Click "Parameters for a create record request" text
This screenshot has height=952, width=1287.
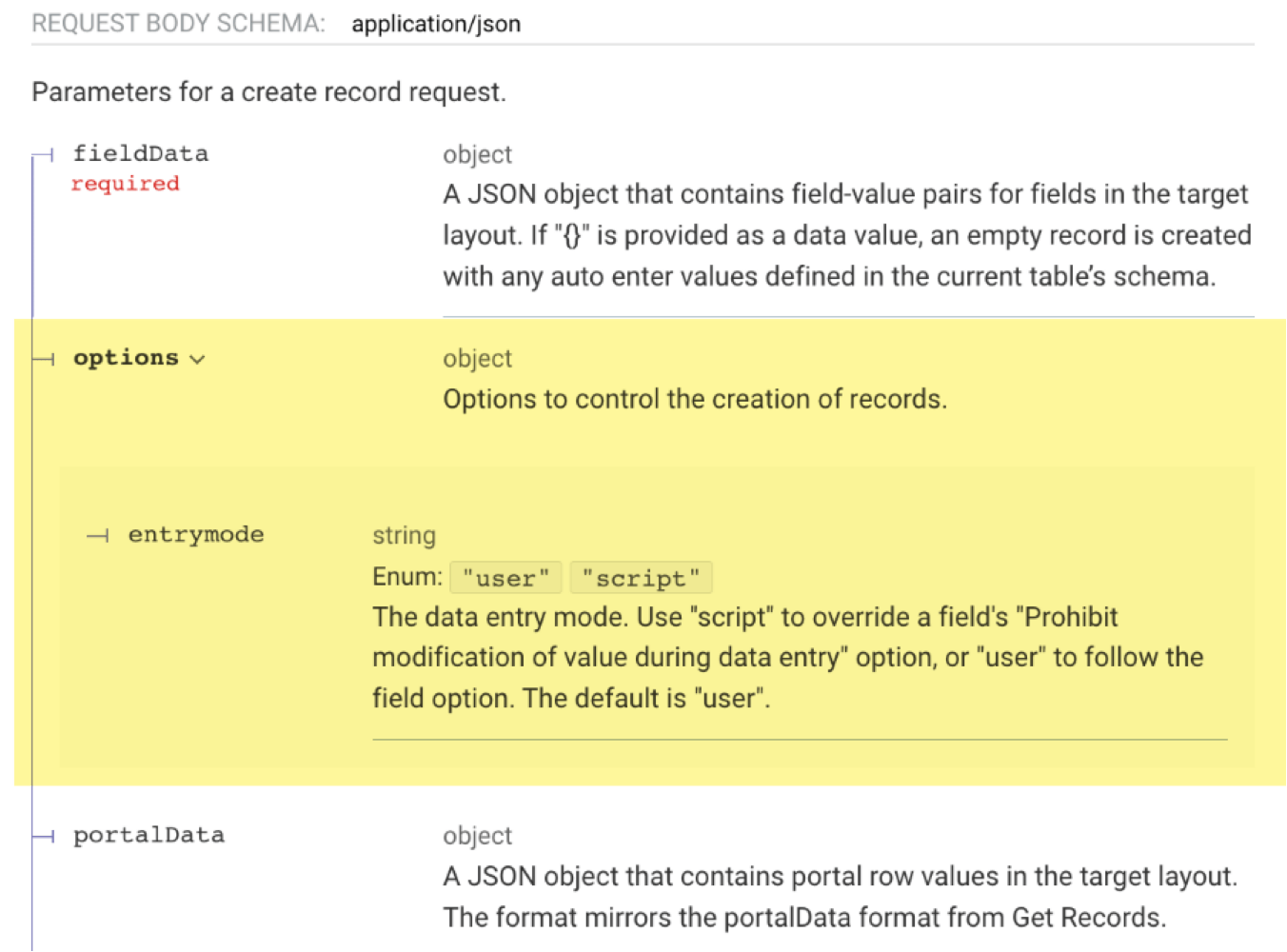coord(269,92)
